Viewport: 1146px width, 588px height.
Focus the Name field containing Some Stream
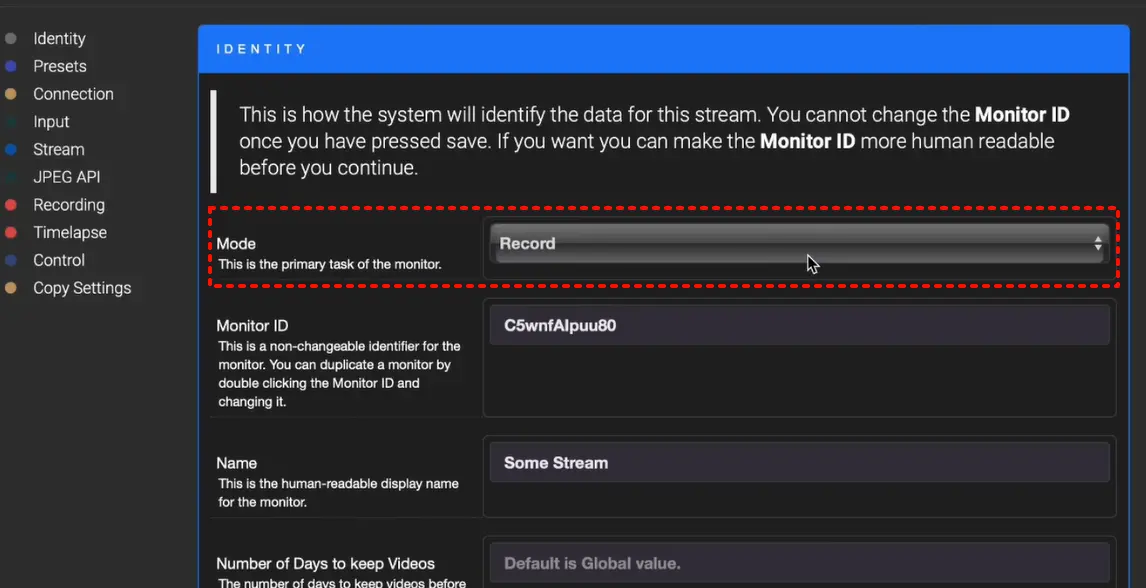[x=798, y=463]
